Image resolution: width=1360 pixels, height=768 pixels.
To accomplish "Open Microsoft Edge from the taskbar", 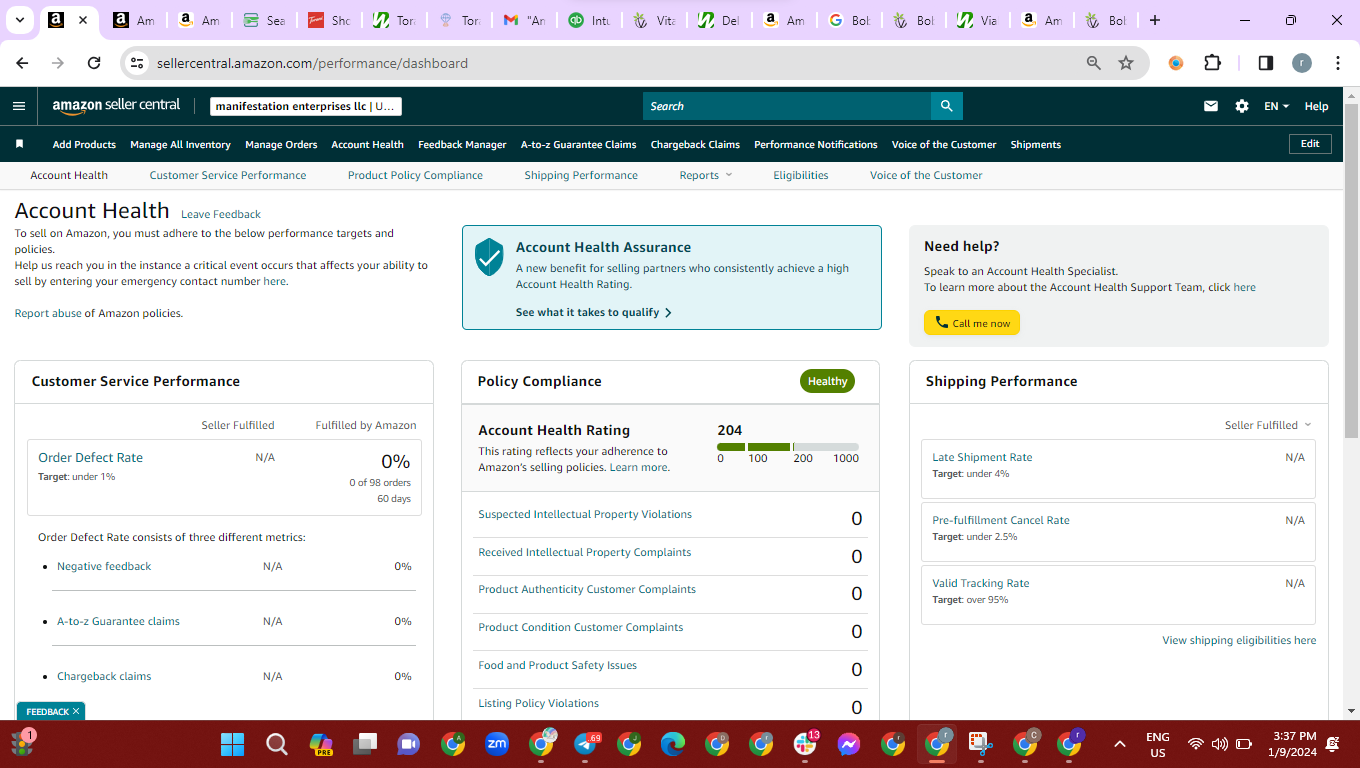I will (x=673, y=744).
